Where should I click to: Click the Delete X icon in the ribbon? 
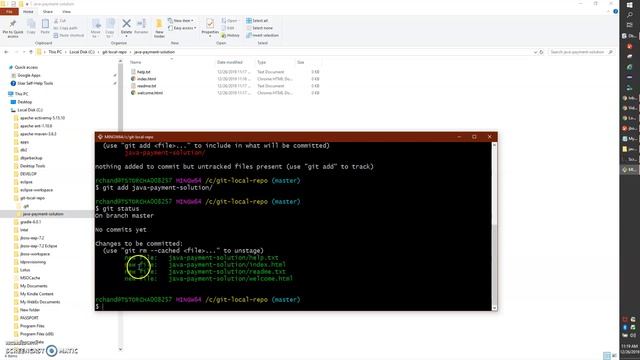[x=127, y=24]
